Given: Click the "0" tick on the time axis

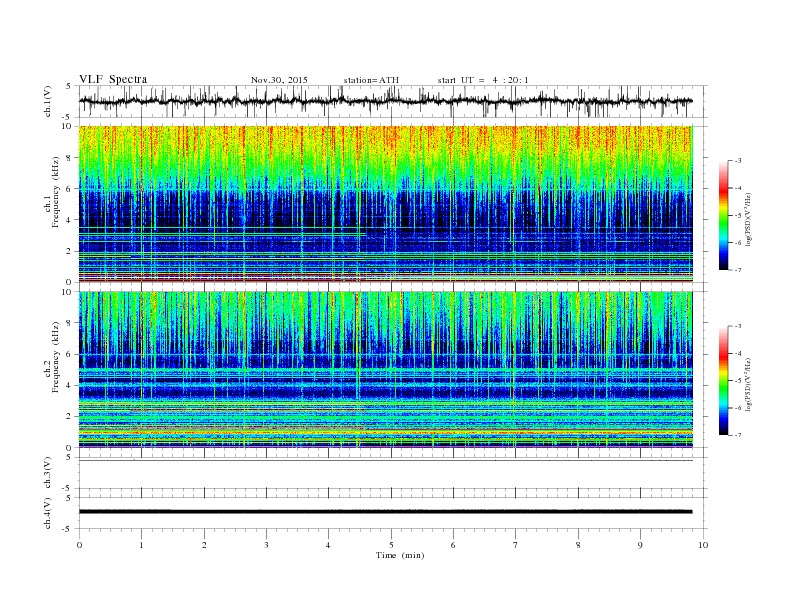Looking at the screenshot, I should (79, 545).
